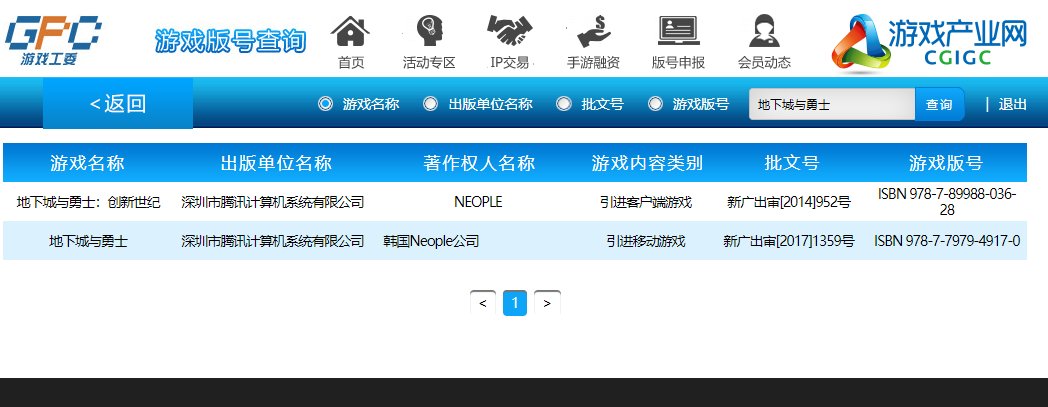Open 版号申报 laptop icon
The height and width of the screenshot is (407, 1048).
click(678, 32)
